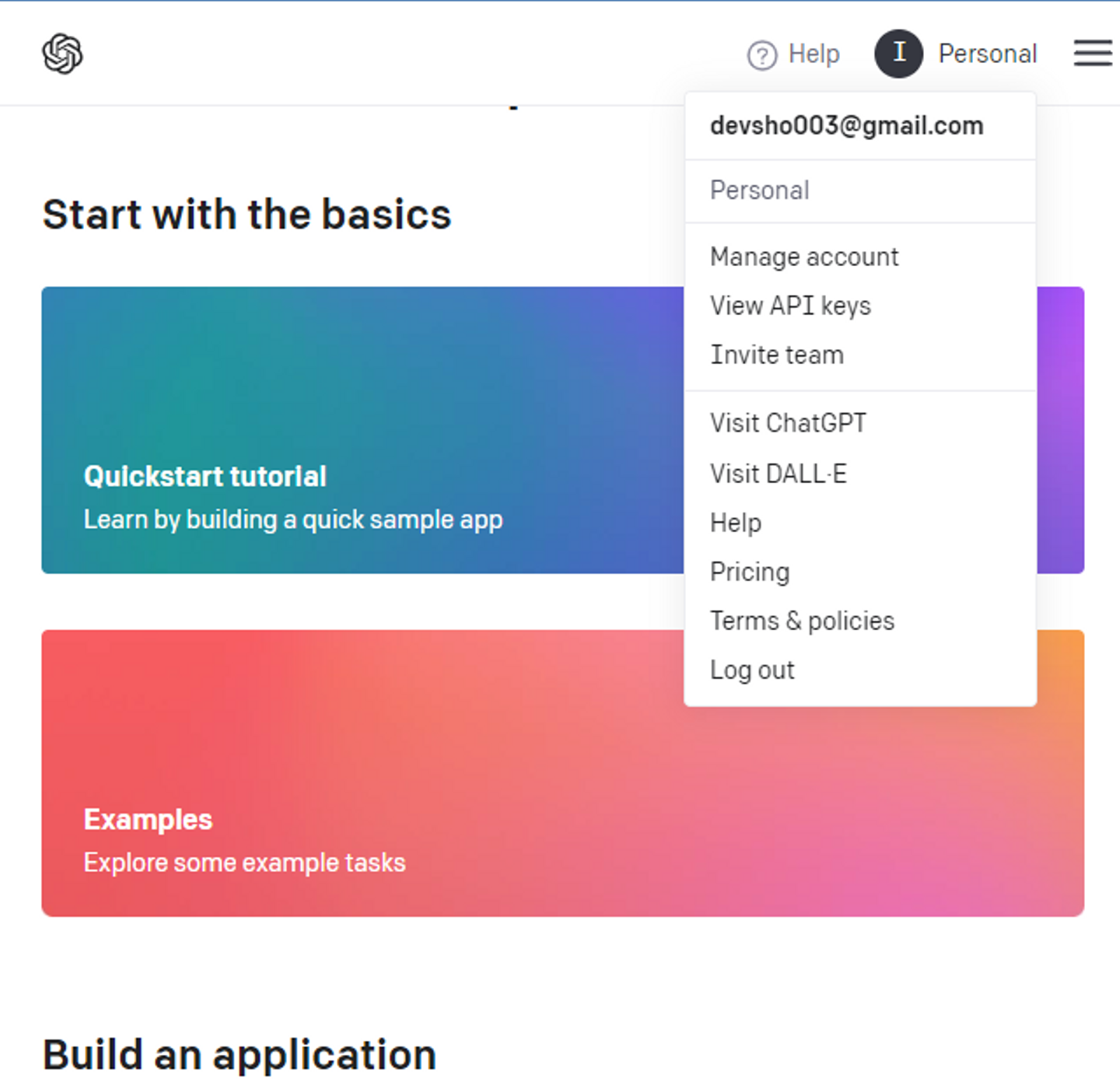Open the Quickstart tutorial card

[x=205, y=476]
